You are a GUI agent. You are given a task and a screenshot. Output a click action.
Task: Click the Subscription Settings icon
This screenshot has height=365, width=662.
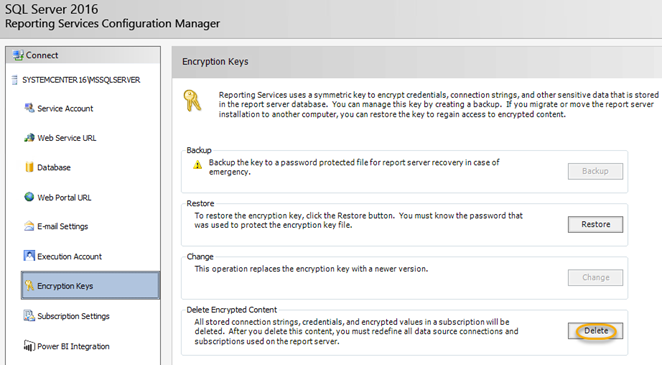[x=29, y=316]
